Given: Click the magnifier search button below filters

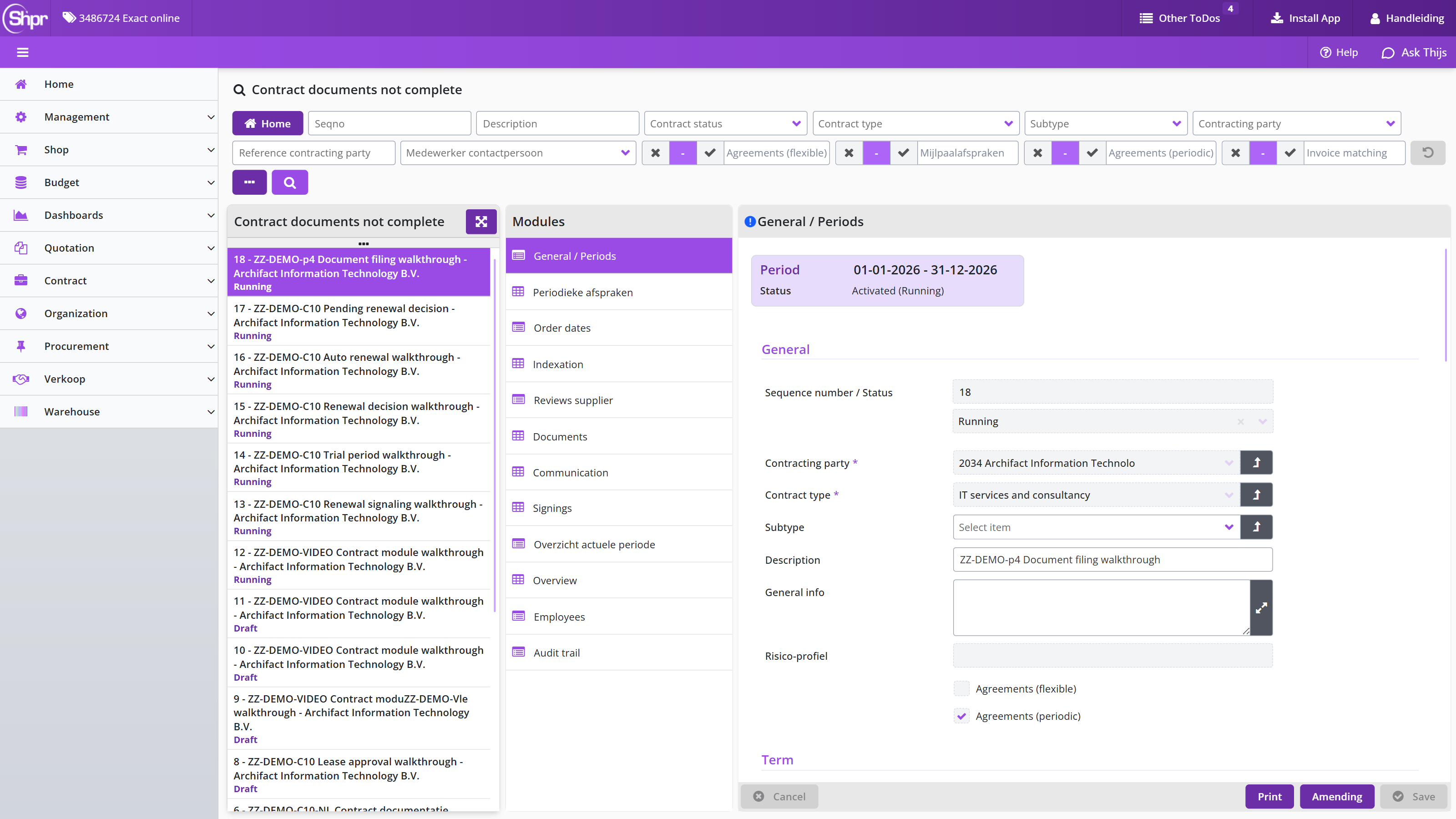Looking at the screenshot, I should tap(289, 182).
